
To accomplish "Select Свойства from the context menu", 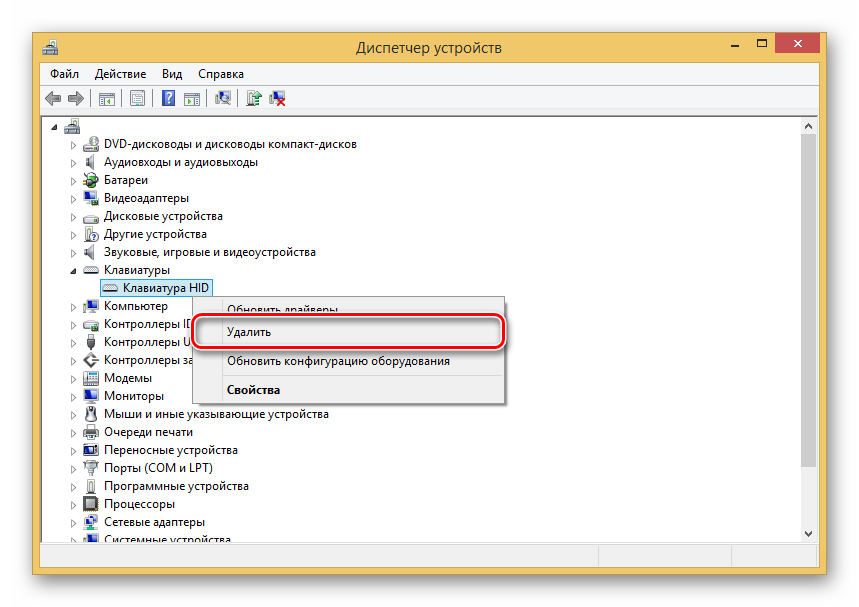I will pos(253,390).
